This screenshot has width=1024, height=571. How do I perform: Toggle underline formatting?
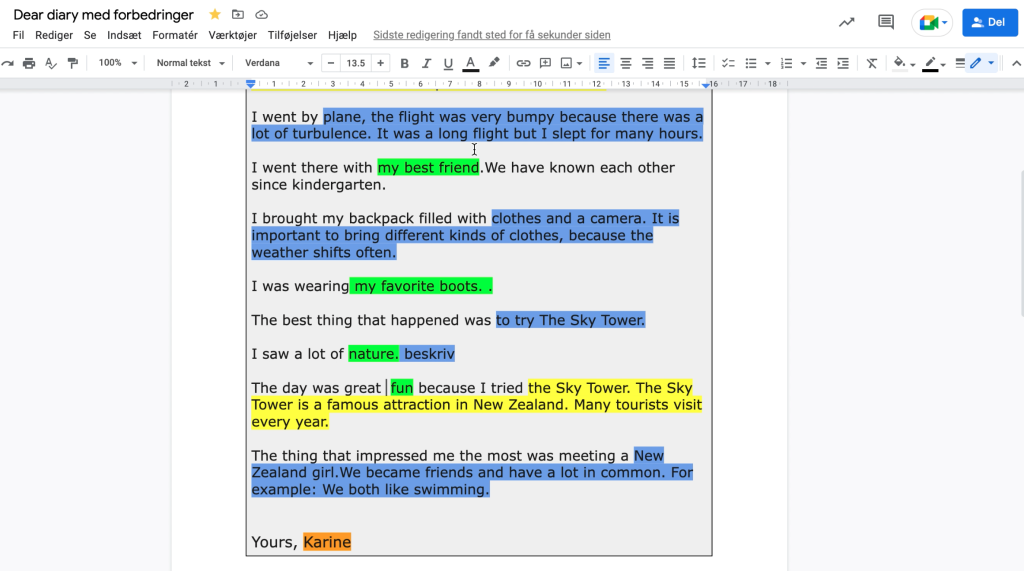pos(448,63)
